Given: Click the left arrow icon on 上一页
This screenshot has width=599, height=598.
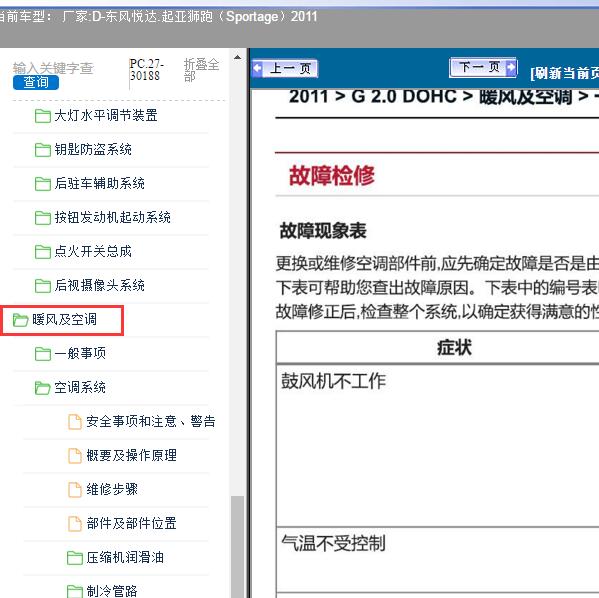Looking at the screenshot, I should [x=257, y=68].
